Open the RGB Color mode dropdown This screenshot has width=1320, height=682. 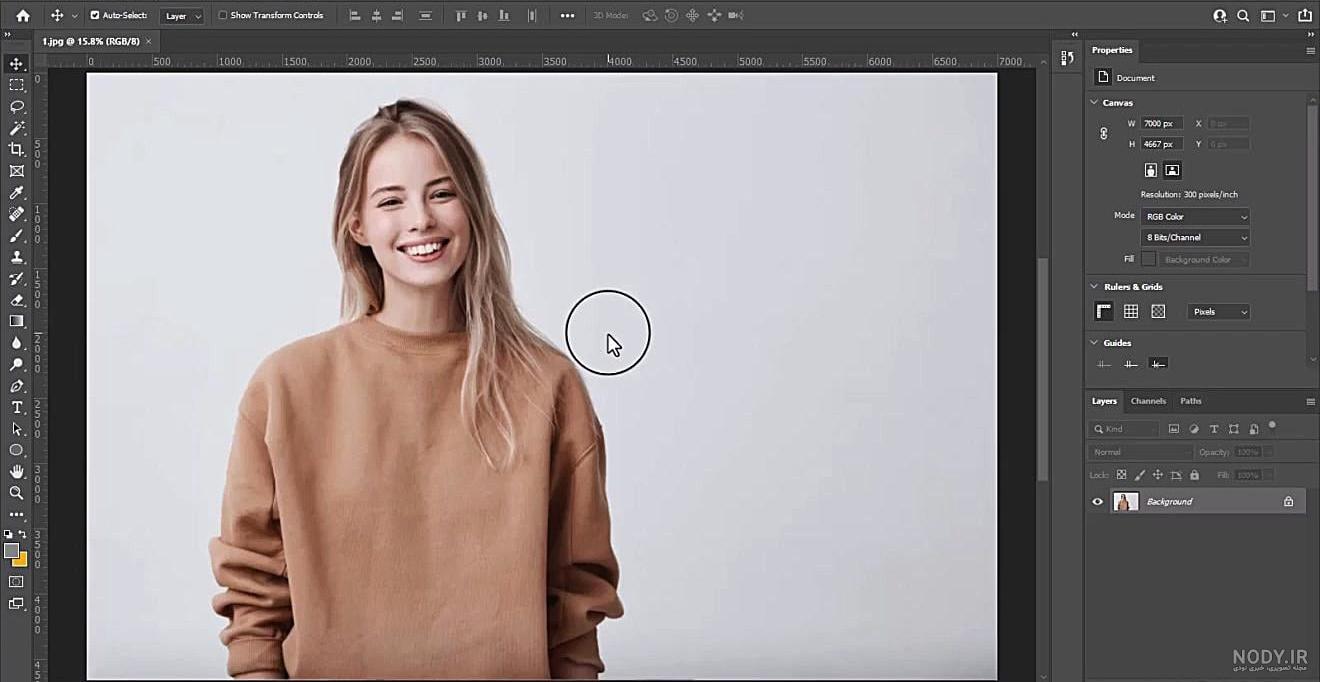coord(1195,216)
